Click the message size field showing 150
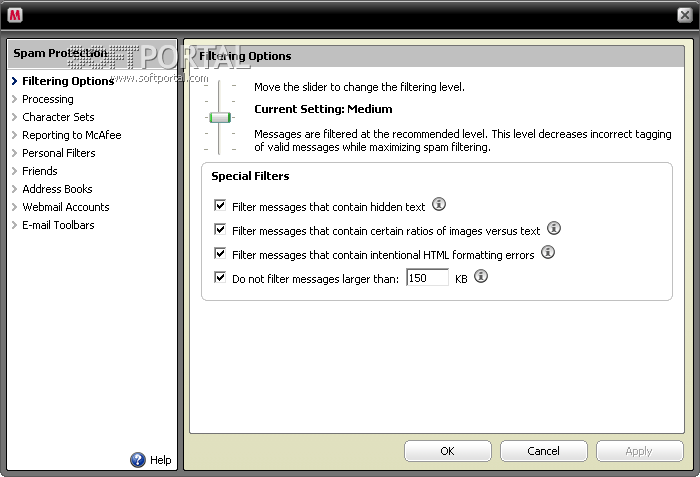The width and height of the screenshot is (700, 477). click(427, 278)
